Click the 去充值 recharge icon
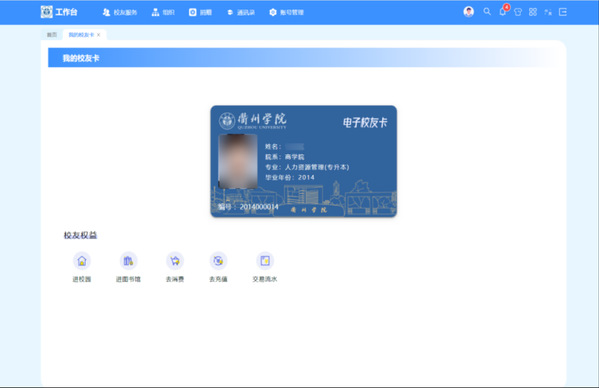599x388 pixels. 218,261
